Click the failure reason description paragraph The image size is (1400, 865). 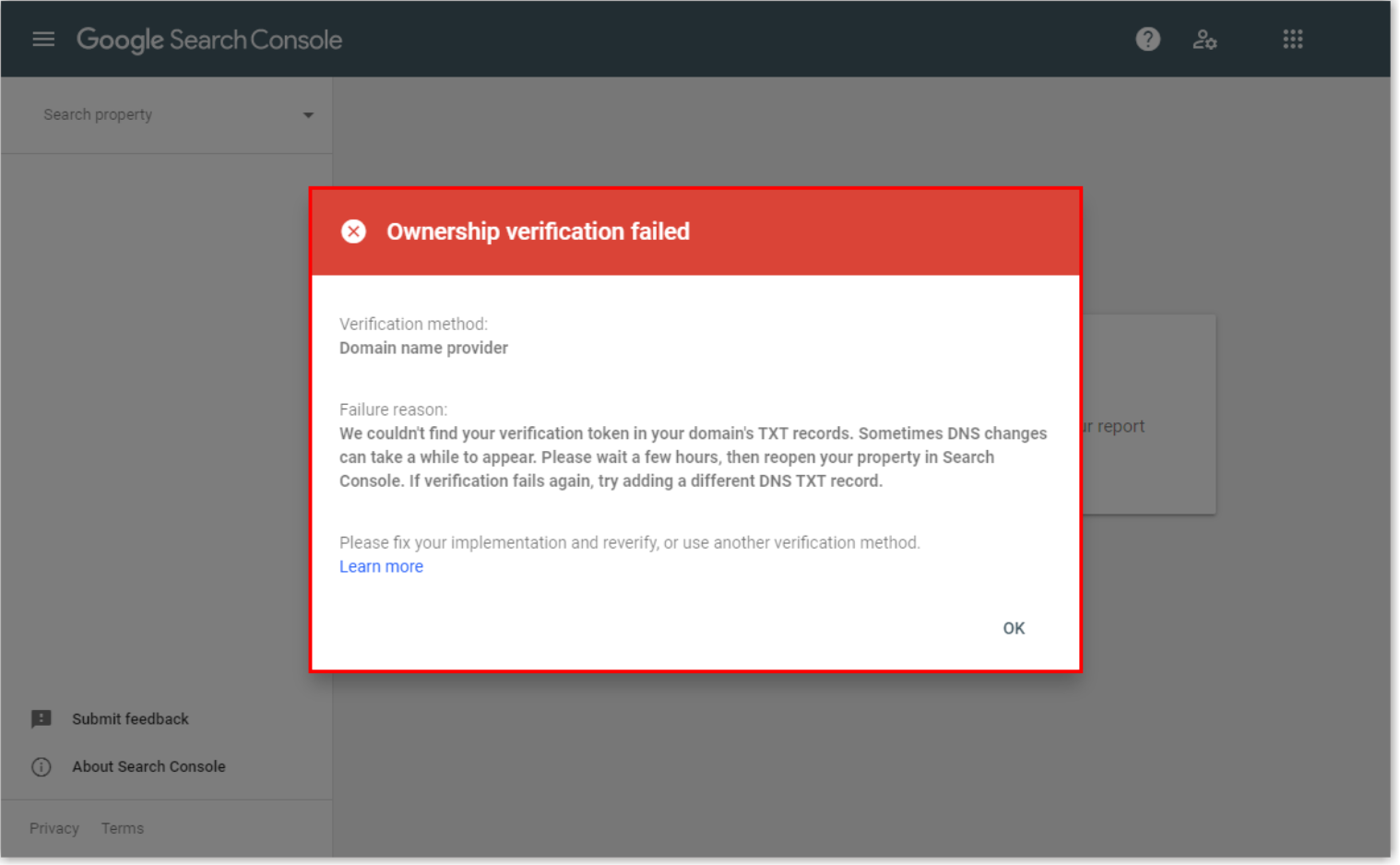click(x=694, y=457)
